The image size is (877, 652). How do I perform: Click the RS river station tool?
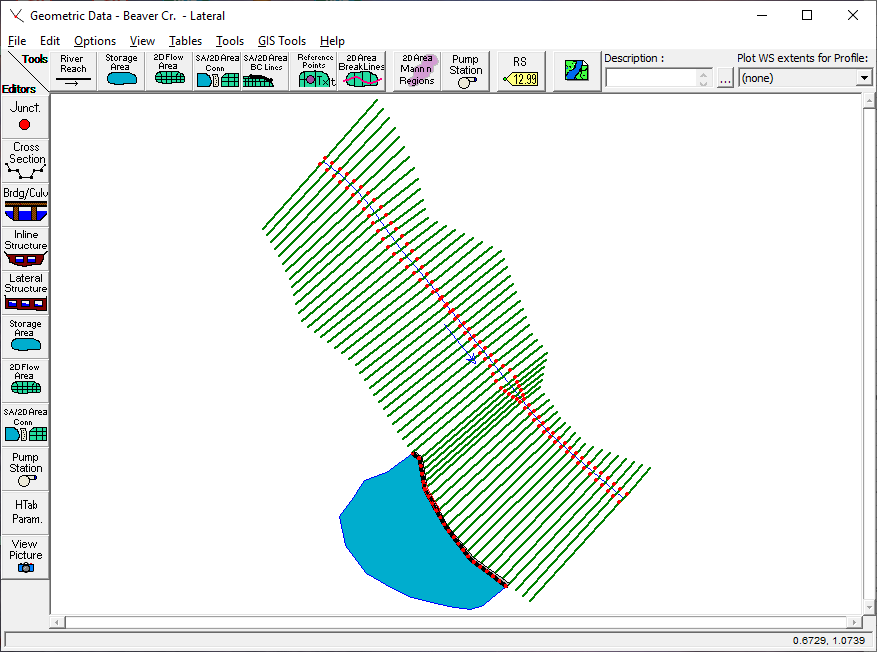click(x=521, y=71)
